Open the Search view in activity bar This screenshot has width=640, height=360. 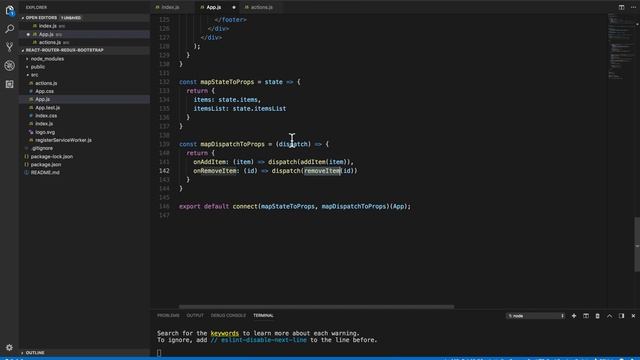tap(9, 29)
